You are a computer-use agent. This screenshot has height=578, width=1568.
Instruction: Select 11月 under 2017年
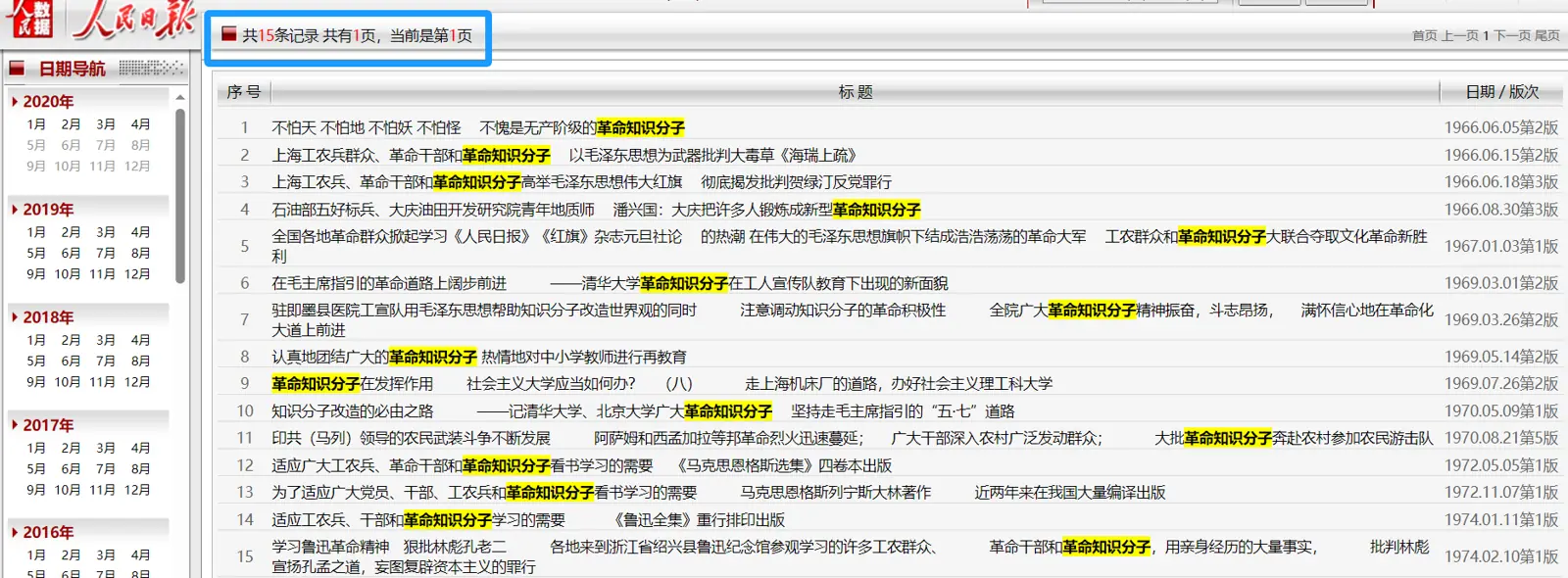click(x=102, y=489)
